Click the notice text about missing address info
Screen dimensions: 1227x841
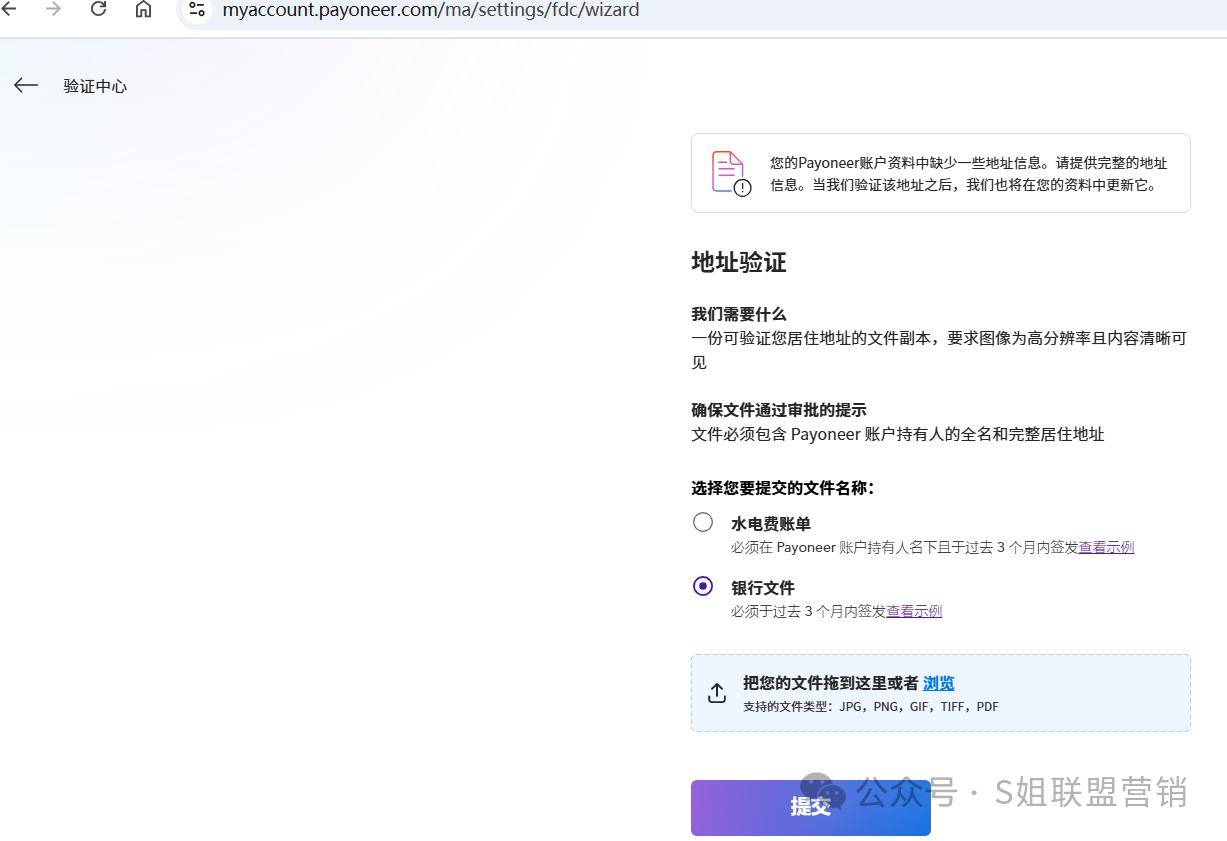pyautogui.click(x=969, y=174)
